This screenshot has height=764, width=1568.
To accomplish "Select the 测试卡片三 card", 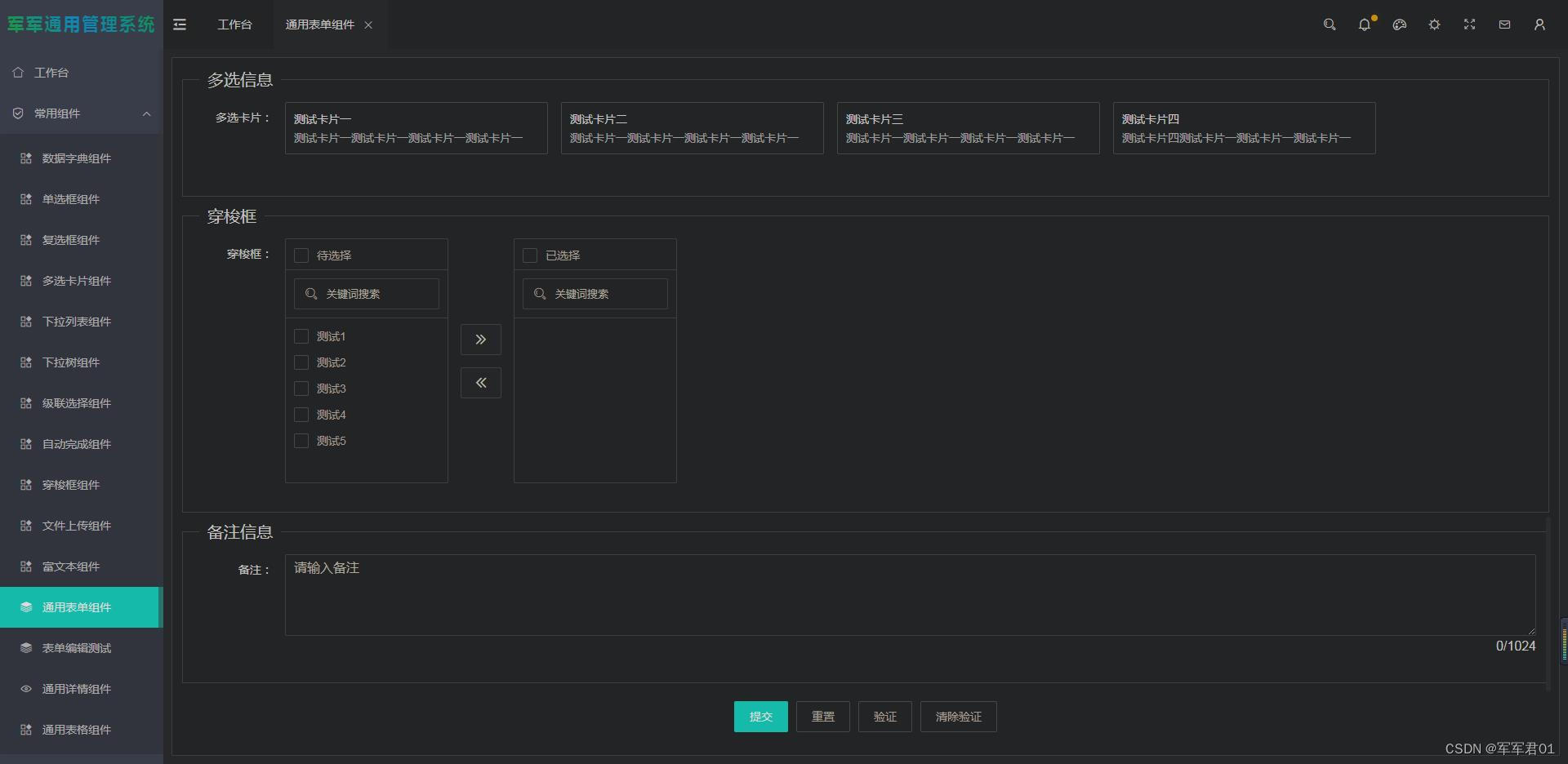I will (969, 128).
